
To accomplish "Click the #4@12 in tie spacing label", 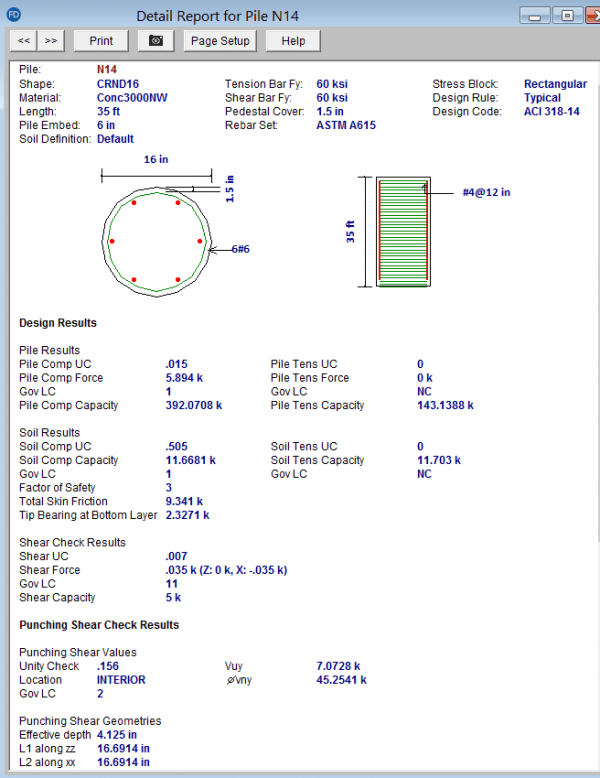I will point(486,192).
